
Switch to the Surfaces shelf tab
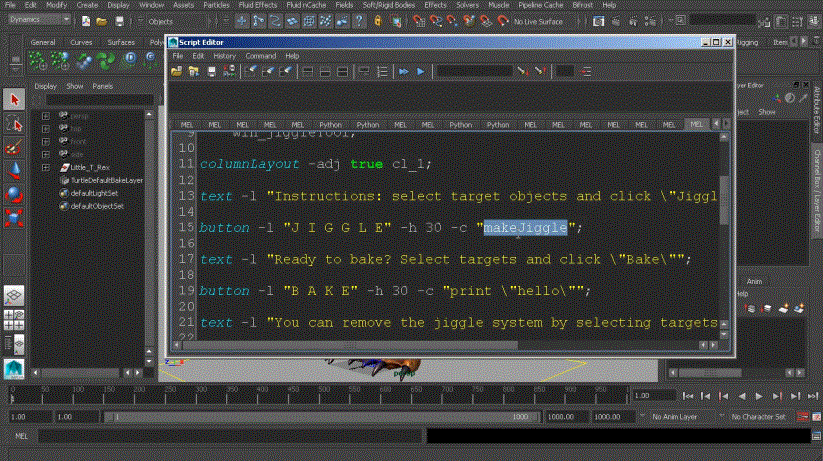click(121, 42)
